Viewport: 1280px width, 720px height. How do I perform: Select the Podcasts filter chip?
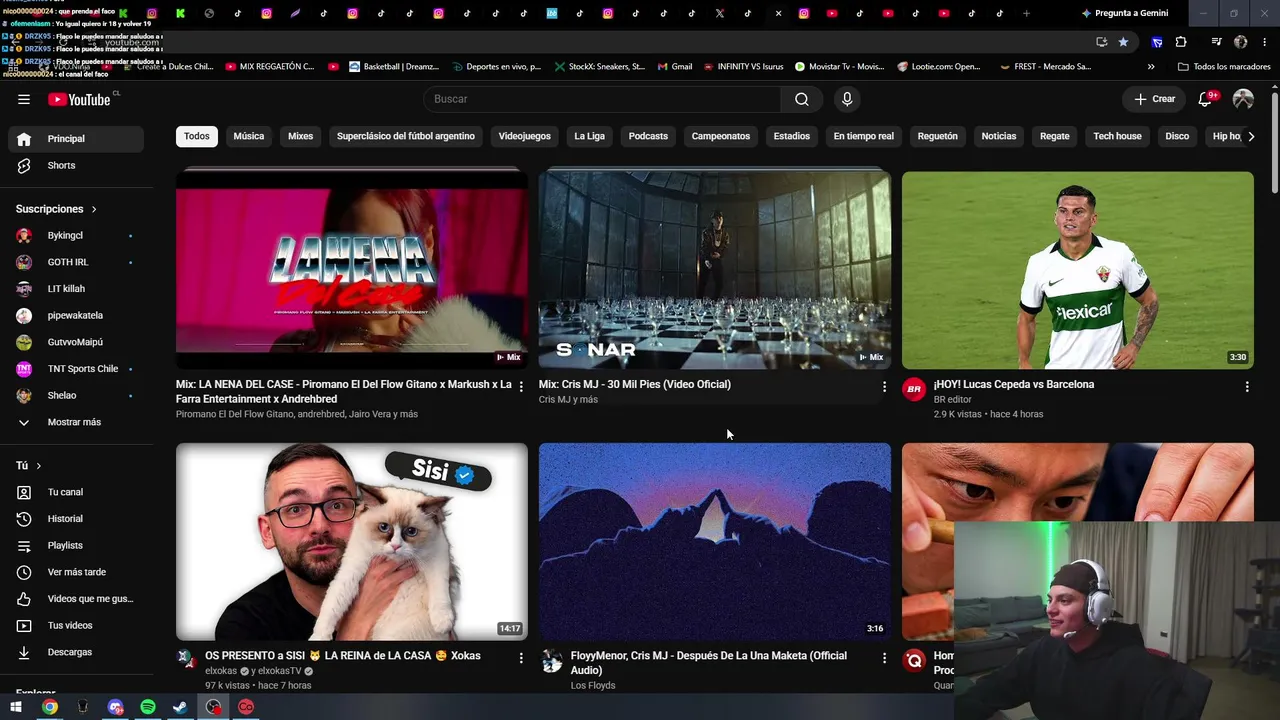(x=648, y=136)
